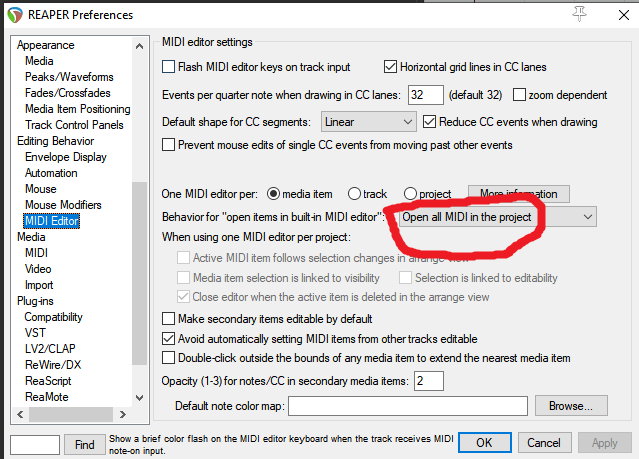
Task: Open Envelope Display preferences page
Action: [x=66, y=157]
